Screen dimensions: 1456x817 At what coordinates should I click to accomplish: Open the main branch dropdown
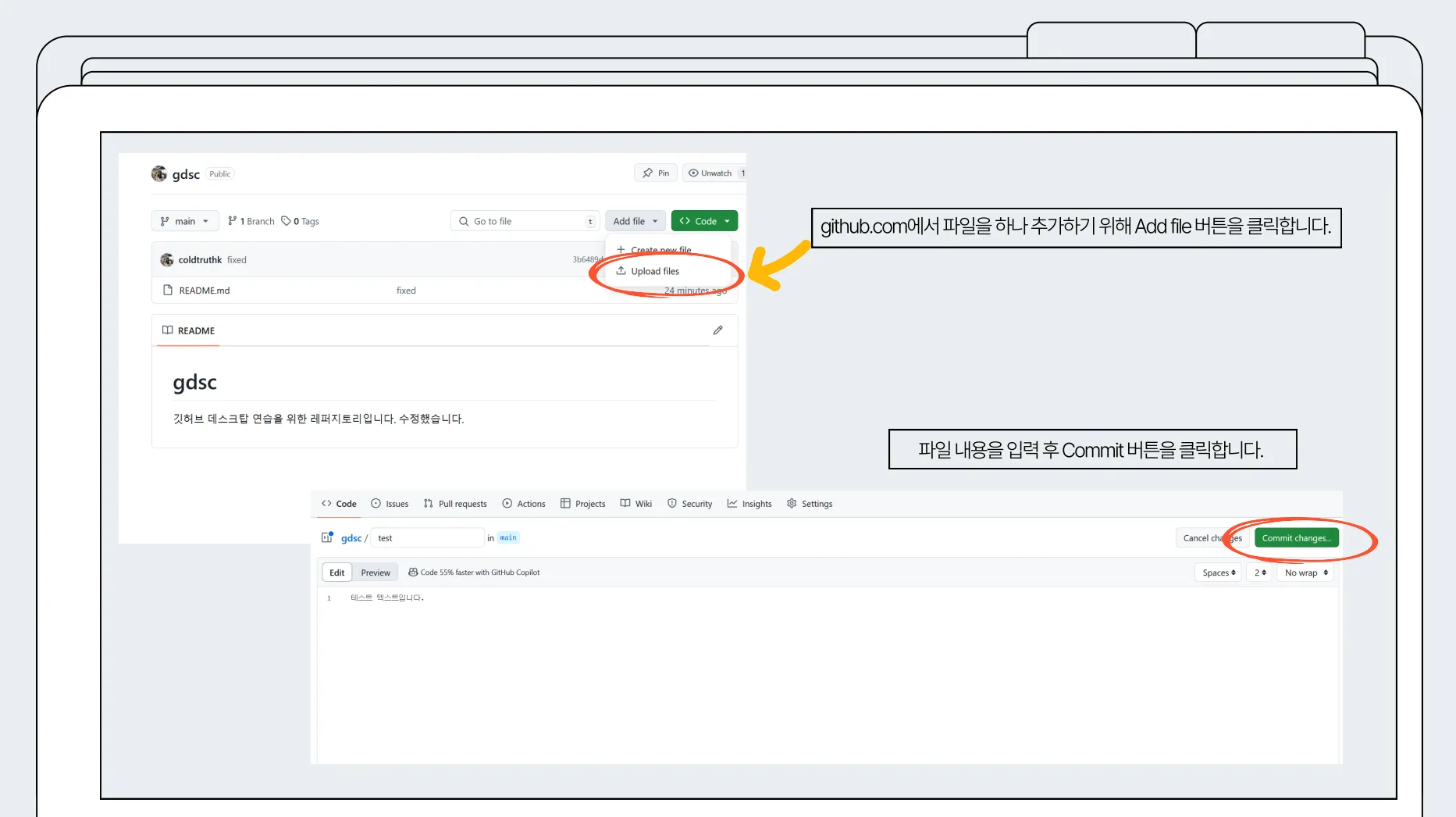pos(185,221)
